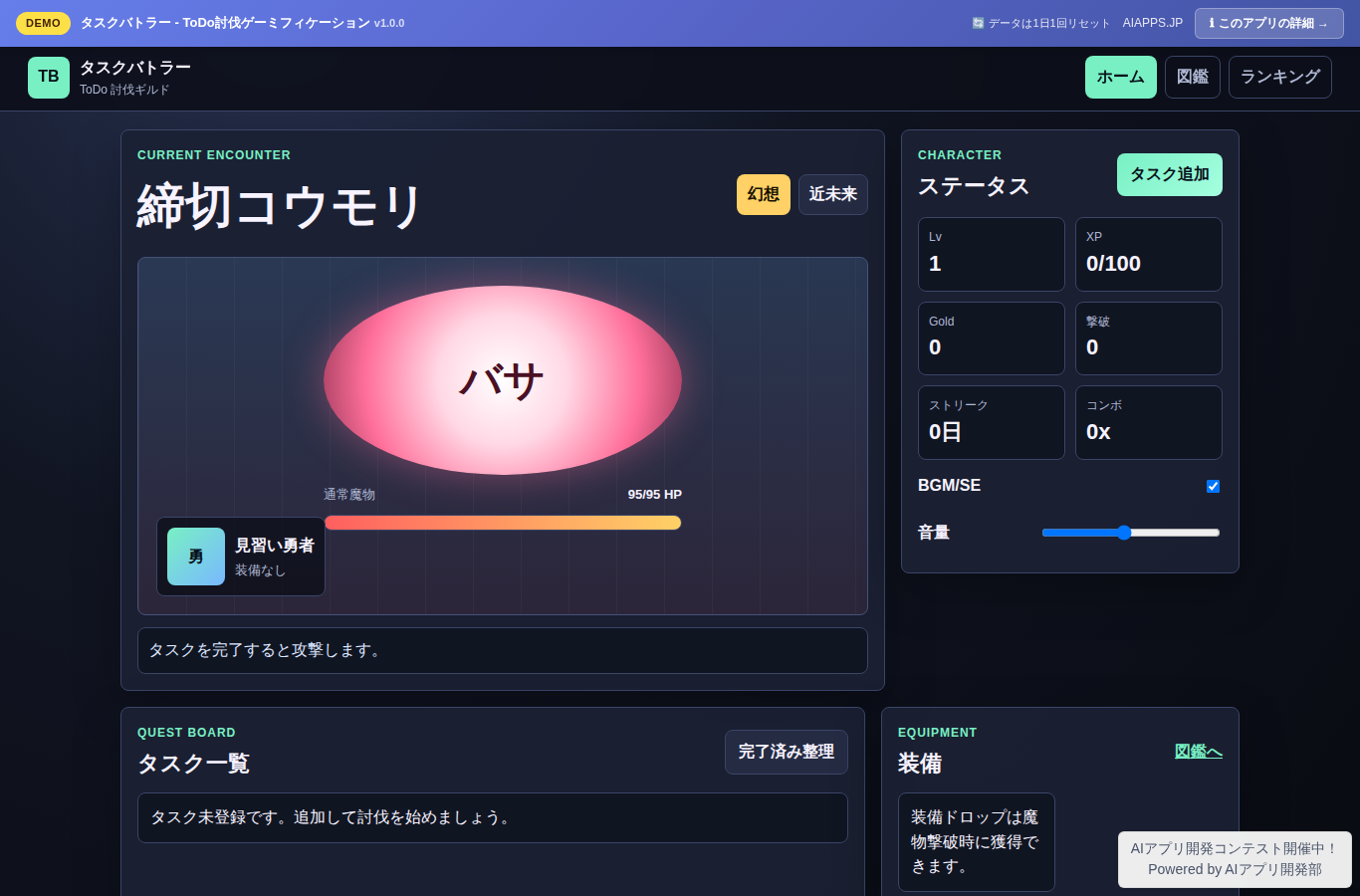This screenshot has width=1360, height=896.
Task: Click the 幻想 tag badge
Action: (x=764, y=195)
